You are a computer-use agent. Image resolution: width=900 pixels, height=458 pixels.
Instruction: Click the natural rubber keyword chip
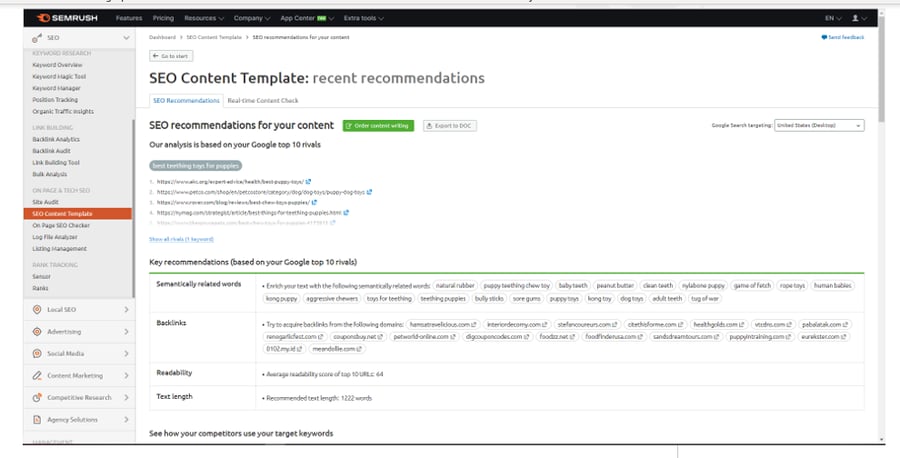(x=455, y=285)
